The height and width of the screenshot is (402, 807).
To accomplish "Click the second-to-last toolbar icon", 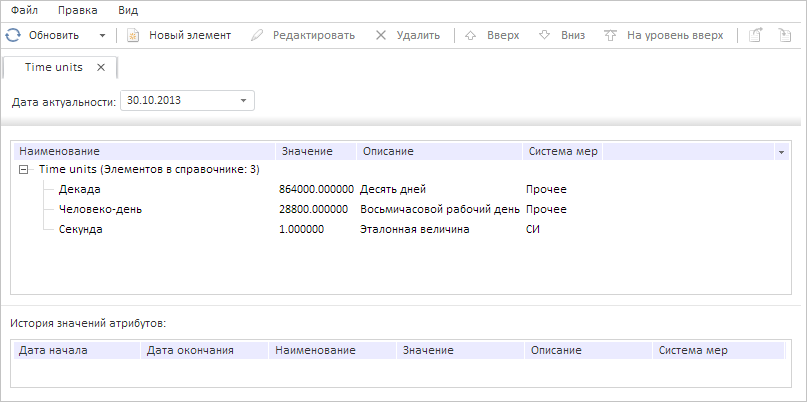I will (756, 35).
